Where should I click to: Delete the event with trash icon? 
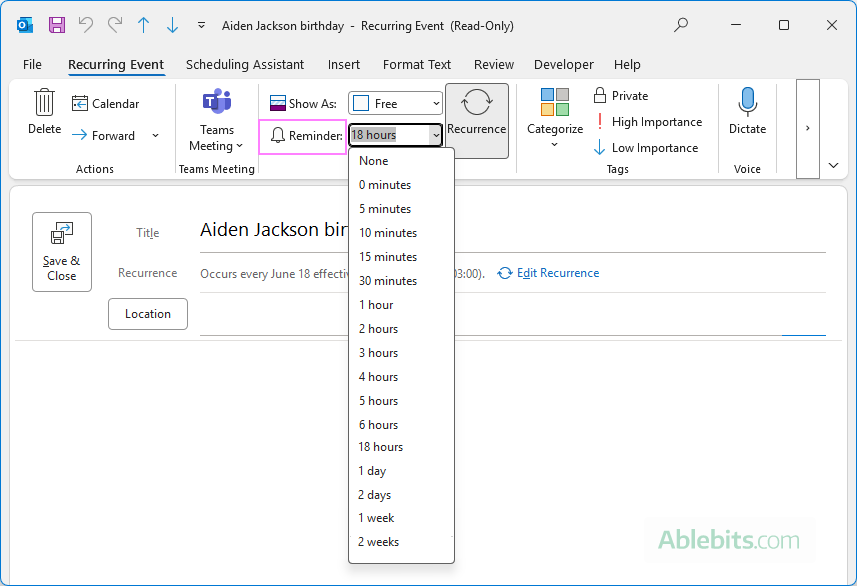click(44, 112)
